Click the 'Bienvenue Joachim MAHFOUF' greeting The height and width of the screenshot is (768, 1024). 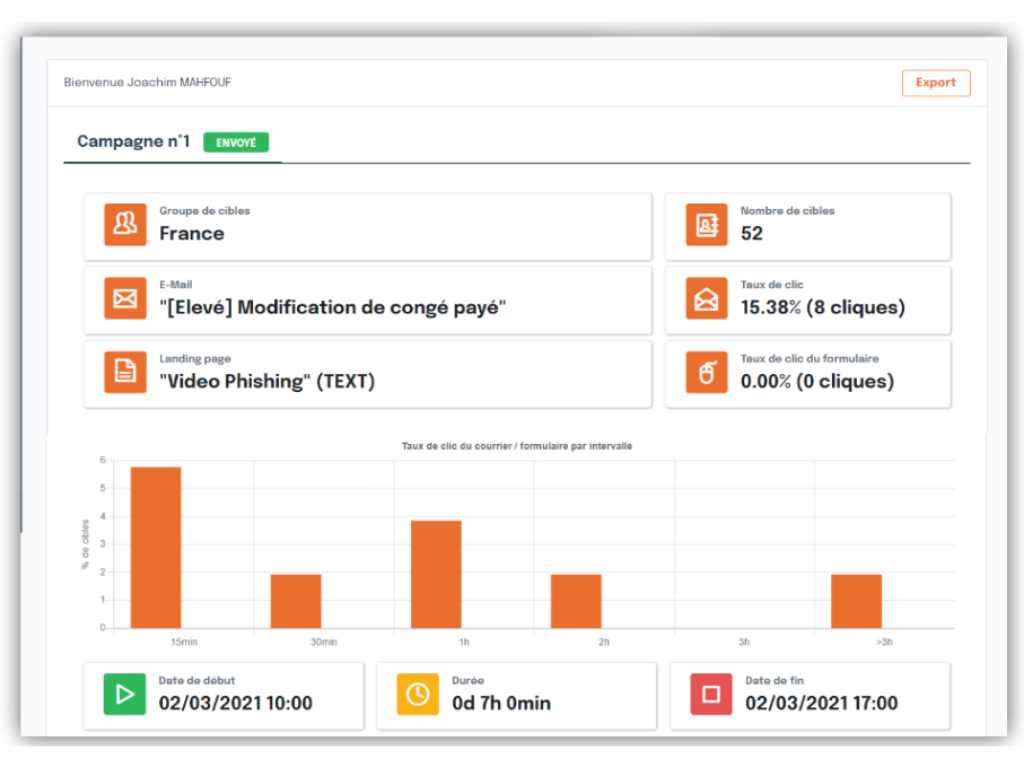click(x=148, y=82)
